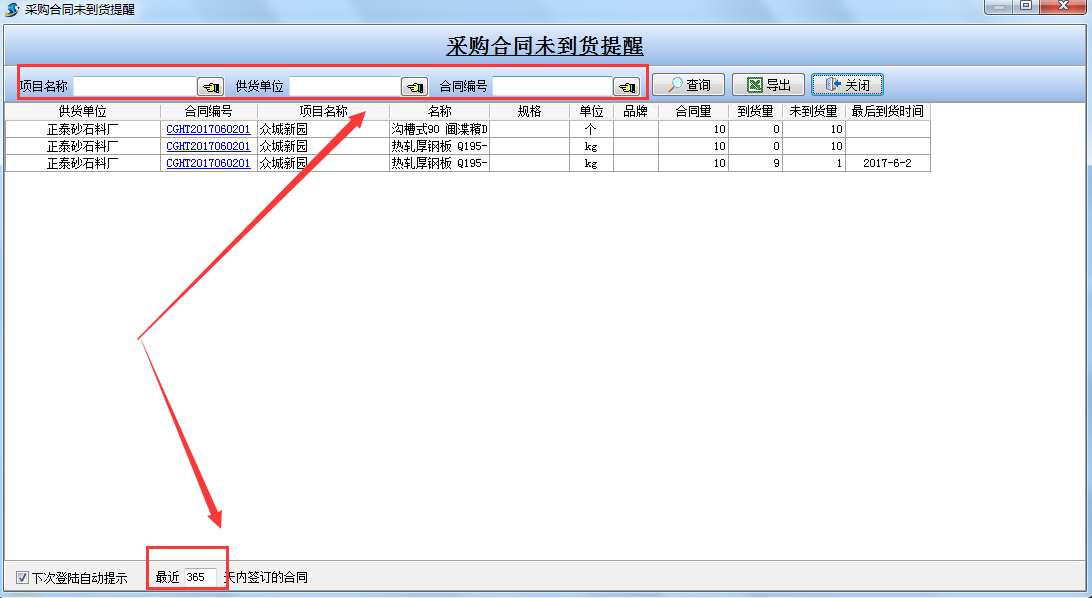Toggle the 下次登陆自动提示 checkbox
The image size is (1092, 598).
pos(22,577)
